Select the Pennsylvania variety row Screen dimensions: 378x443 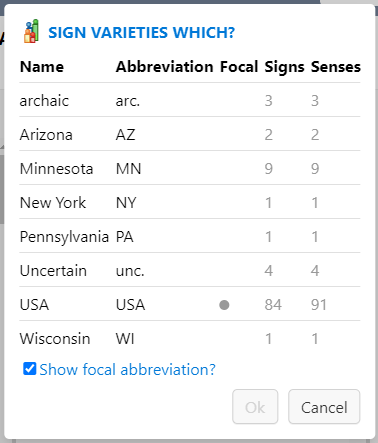[x=190, y=236]
